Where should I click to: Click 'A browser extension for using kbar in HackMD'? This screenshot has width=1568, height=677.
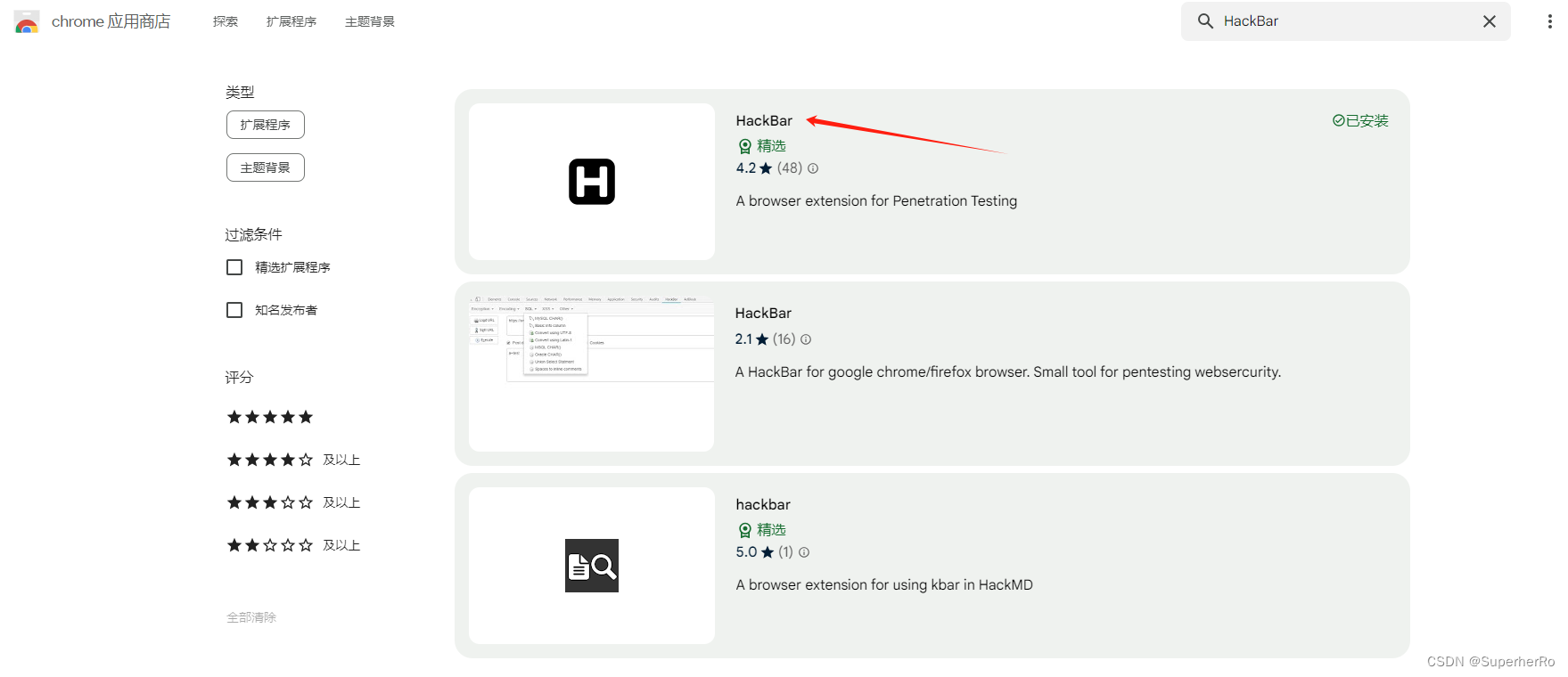(x=884, y=585)
